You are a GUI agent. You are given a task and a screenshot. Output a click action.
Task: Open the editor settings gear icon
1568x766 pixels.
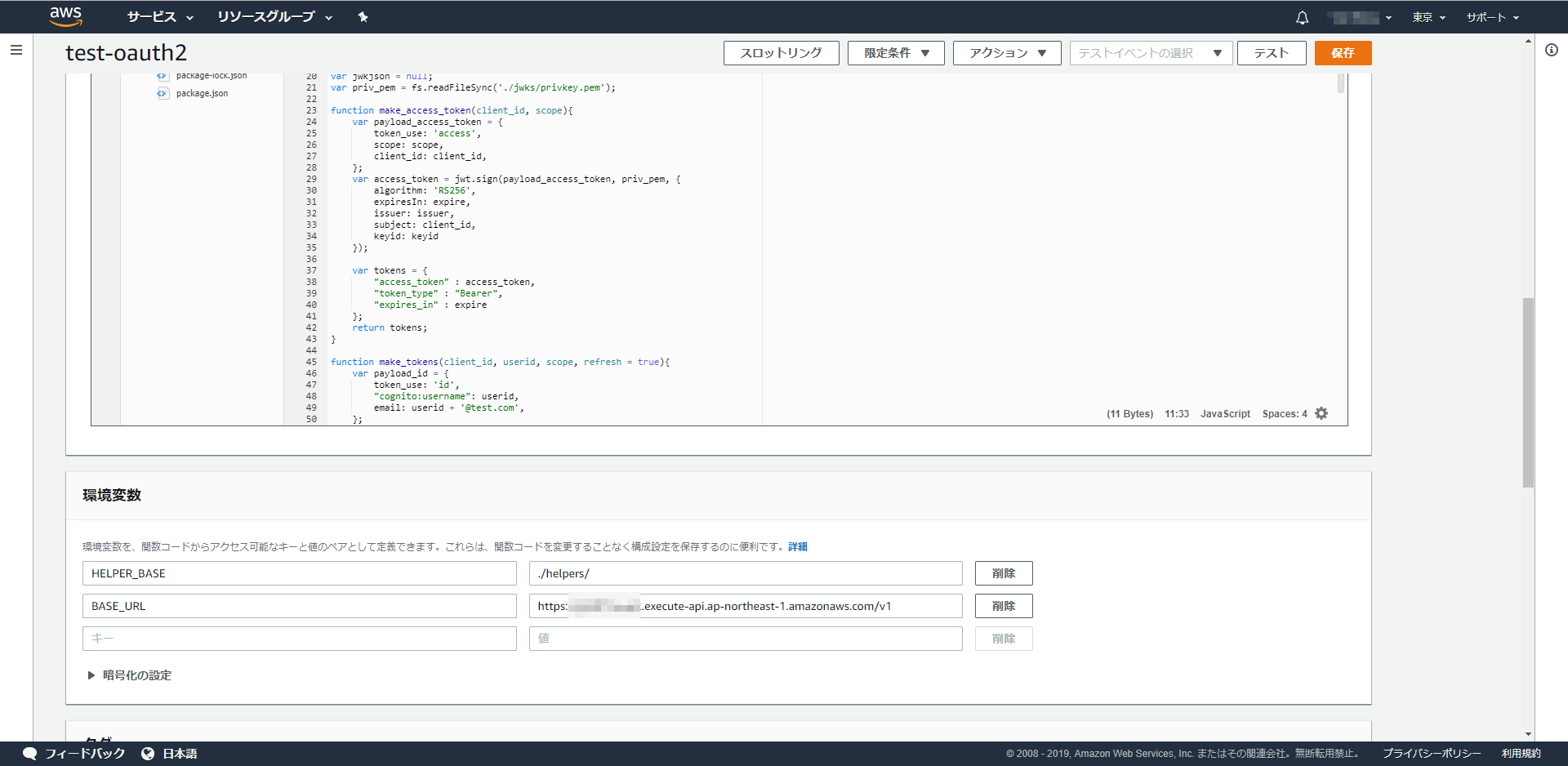pyautogui.click(x=1321, y=413)
